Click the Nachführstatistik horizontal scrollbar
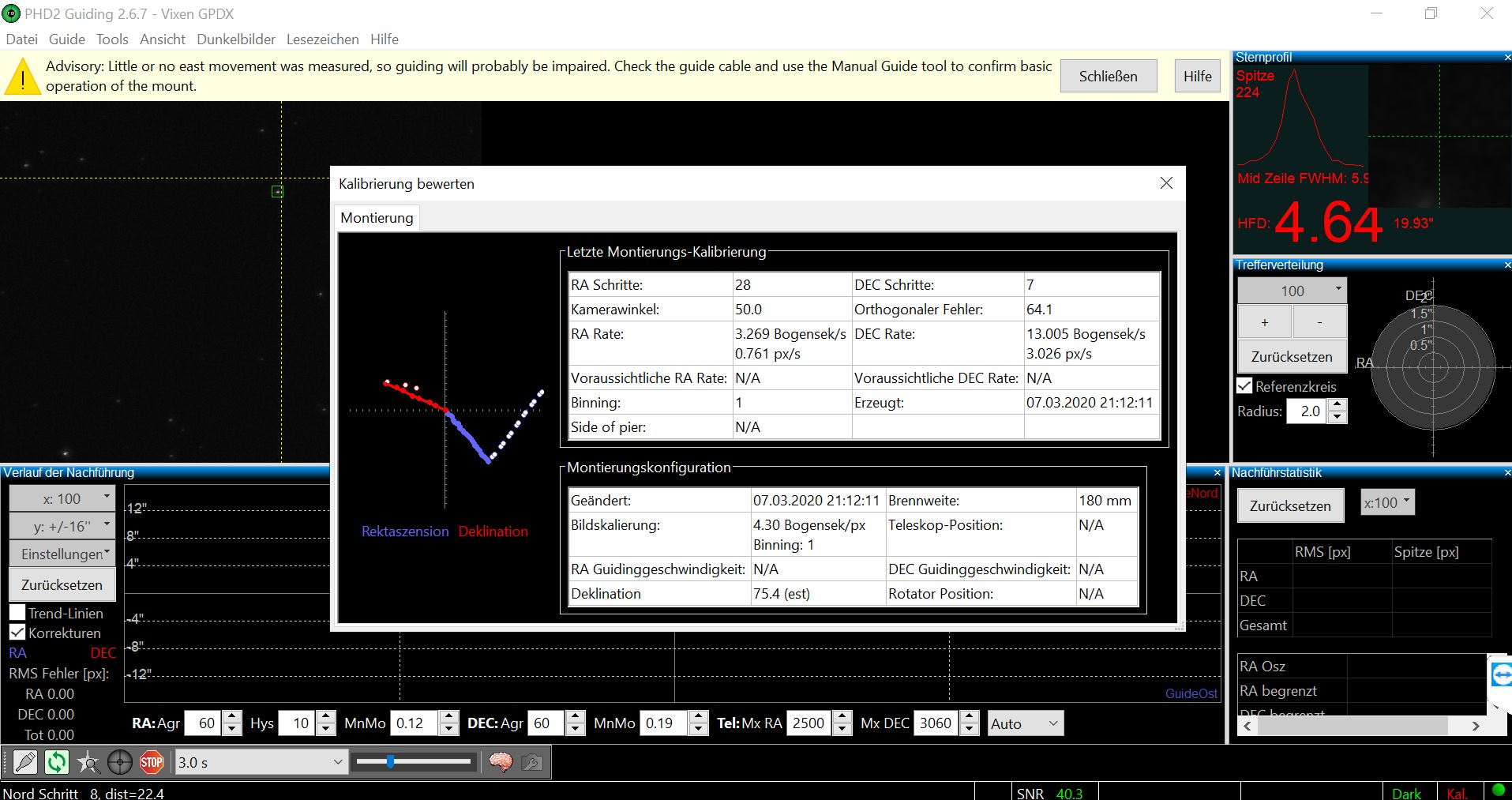The height and width of the screenshot is (800, 1512). pyautogui.click(x=1361, y=726)
